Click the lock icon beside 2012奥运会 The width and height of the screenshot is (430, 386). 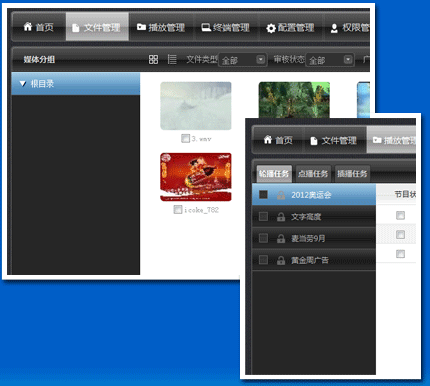(x=281, y=195)
